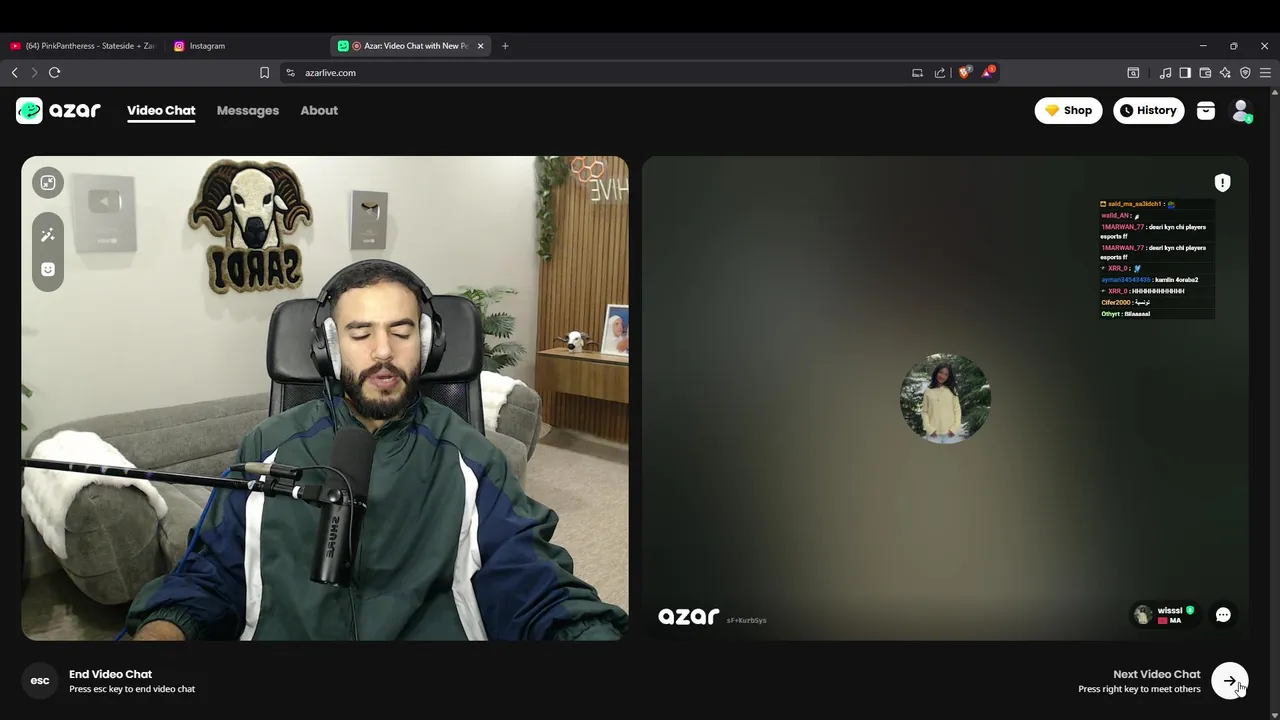Click the Next Video Chat label
The height and width of the screenshot is (720, 1280).
point(1156,674)
